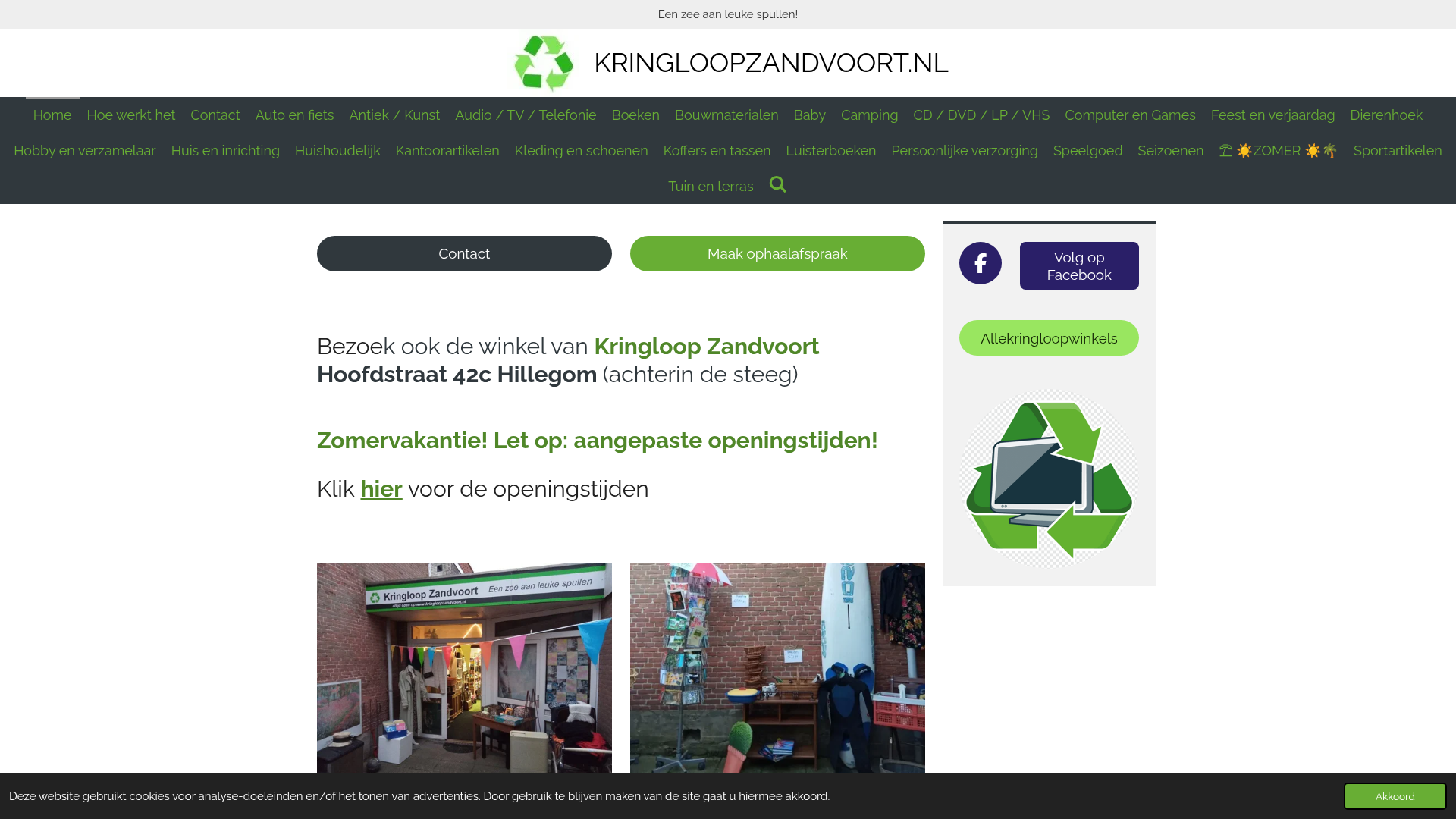Open Bouwmaterialen category
The width and height of the screenshot is (1456, 819).
click(726, 115)
